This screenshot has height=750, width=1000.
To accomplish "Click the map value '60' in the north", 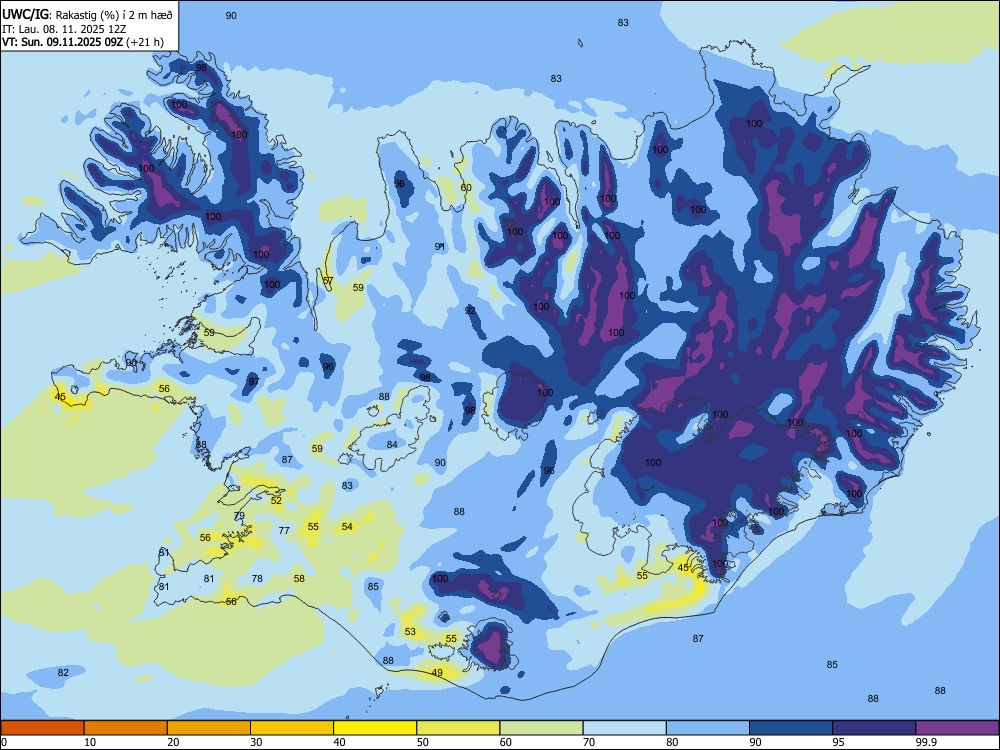I will (466, 188).
